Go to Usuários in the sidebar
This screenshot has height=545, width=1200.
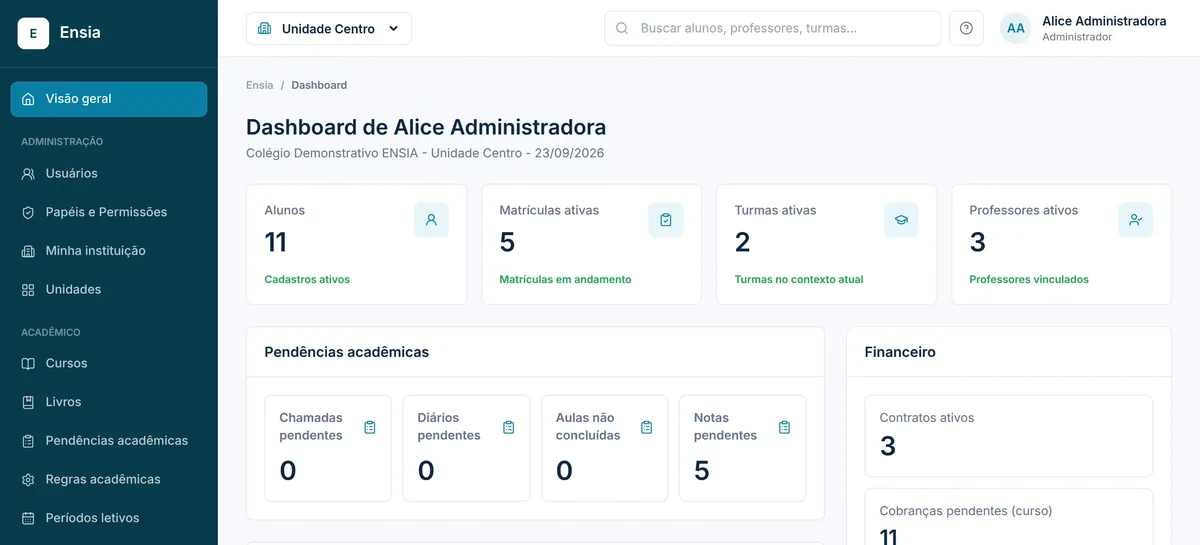point(109,173)
